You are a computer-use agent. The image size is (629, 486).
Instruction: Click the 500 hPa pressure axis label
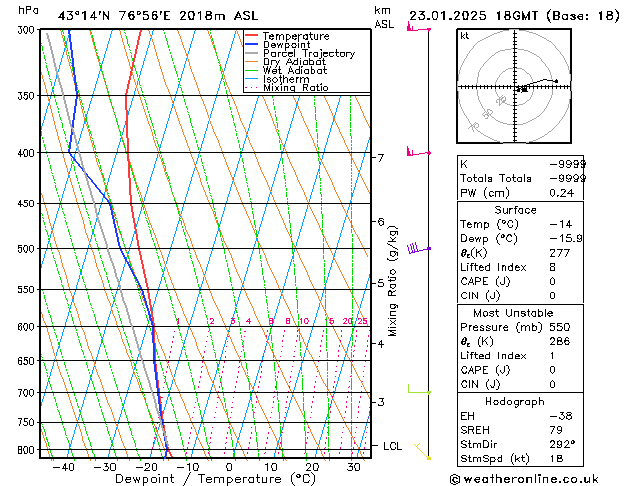[26, 249]
